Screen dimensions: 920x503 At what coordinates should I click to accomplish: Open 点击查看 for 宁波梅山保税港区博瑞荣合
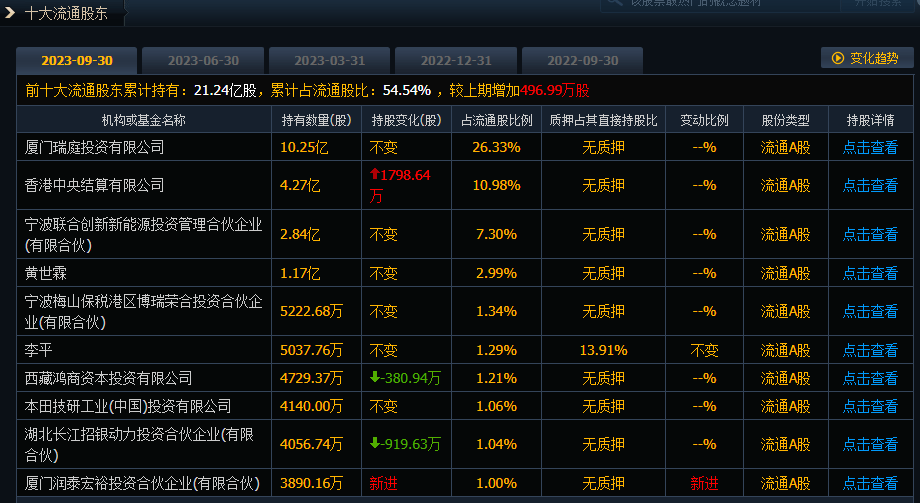(870, 311)
